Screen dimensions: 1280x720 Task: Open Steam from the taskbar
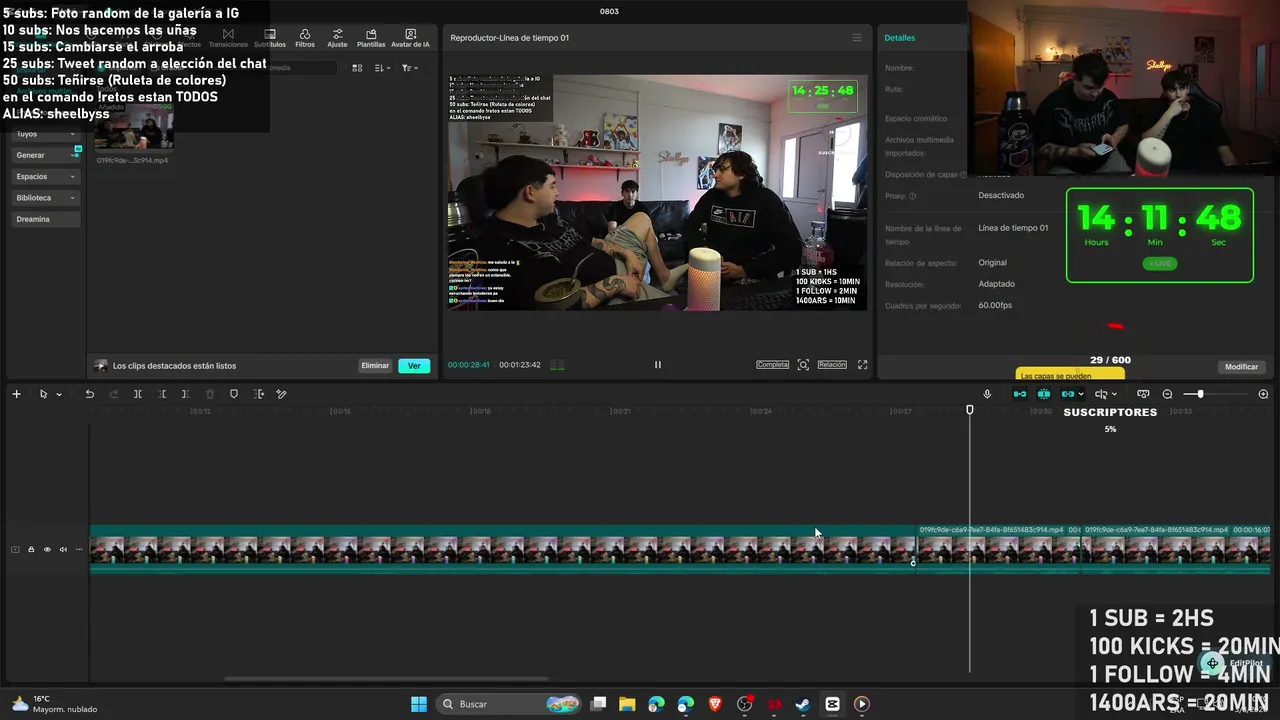tap(802, 704)
